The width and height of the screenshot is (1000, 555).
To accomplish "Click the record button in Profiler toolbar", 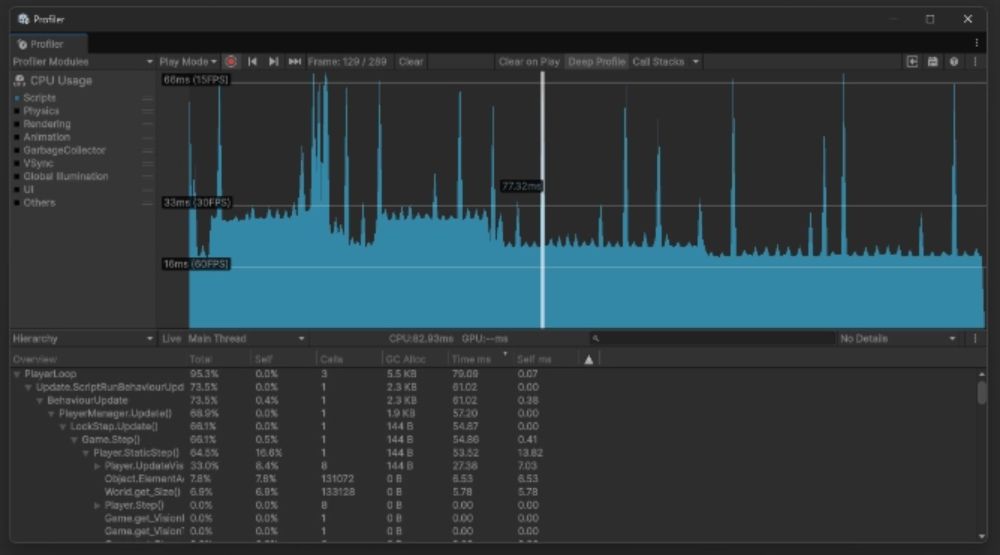I will pos(231,62).
